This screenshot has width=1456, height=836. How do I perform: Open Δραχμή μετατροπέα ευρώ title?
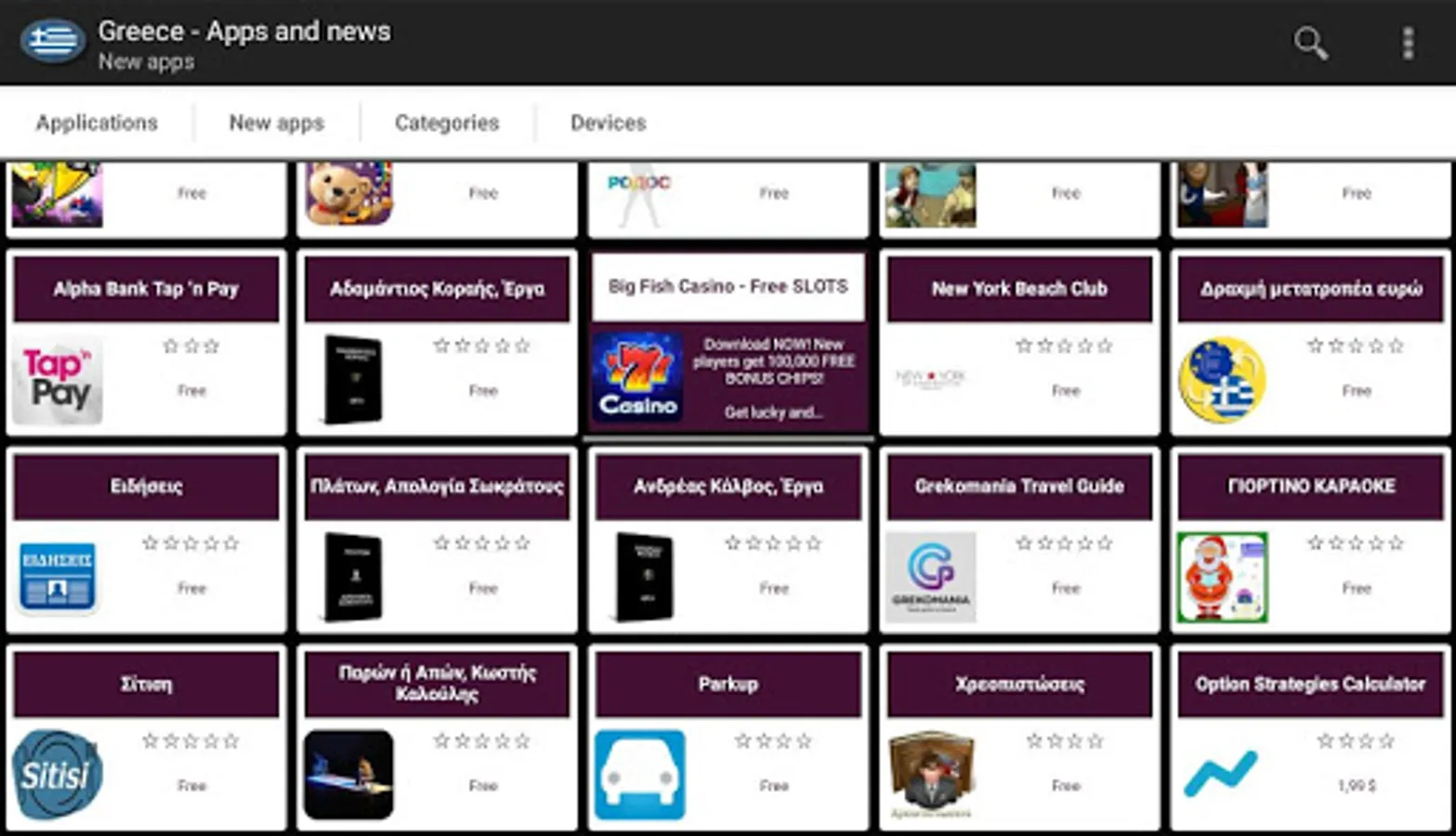[x=1310, y=289]
